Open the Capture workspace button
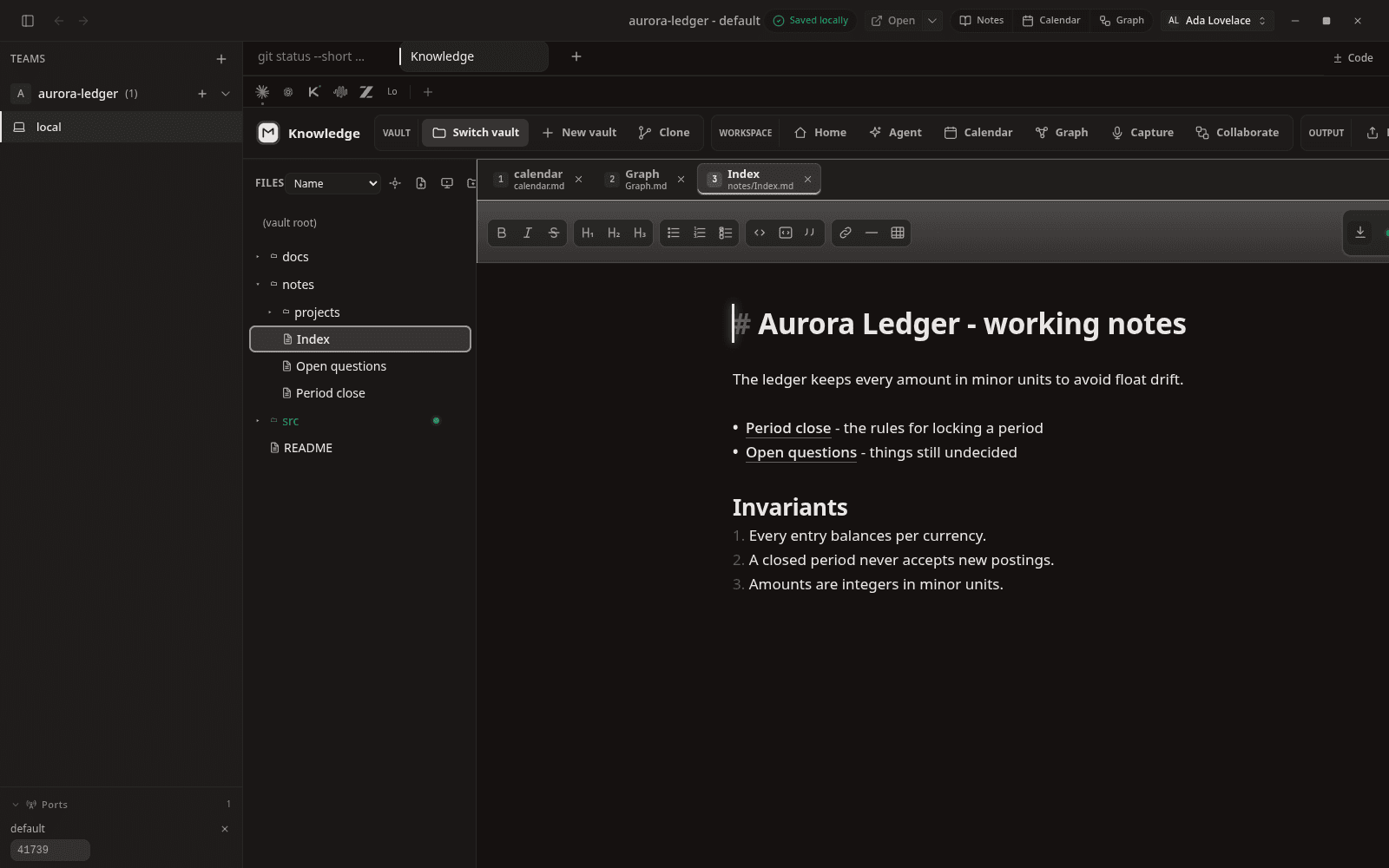The image size is (1389, 868). 1142,133
